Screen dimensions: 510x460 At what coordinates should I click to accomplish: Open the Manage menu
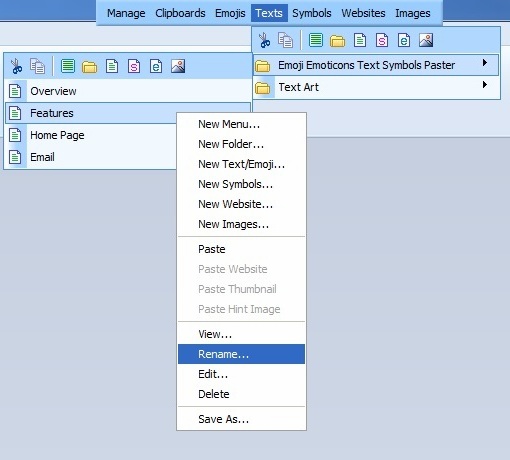126,13
